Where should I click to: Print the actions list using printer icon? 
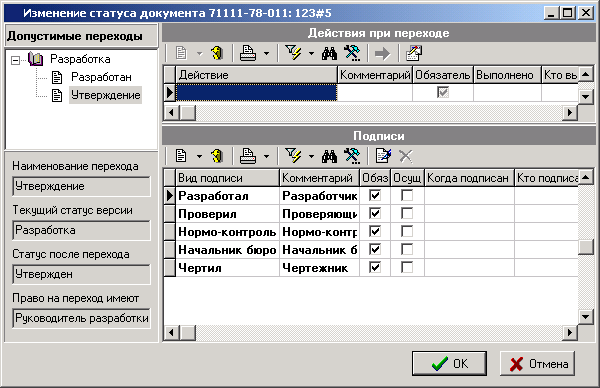coord(248,53)
